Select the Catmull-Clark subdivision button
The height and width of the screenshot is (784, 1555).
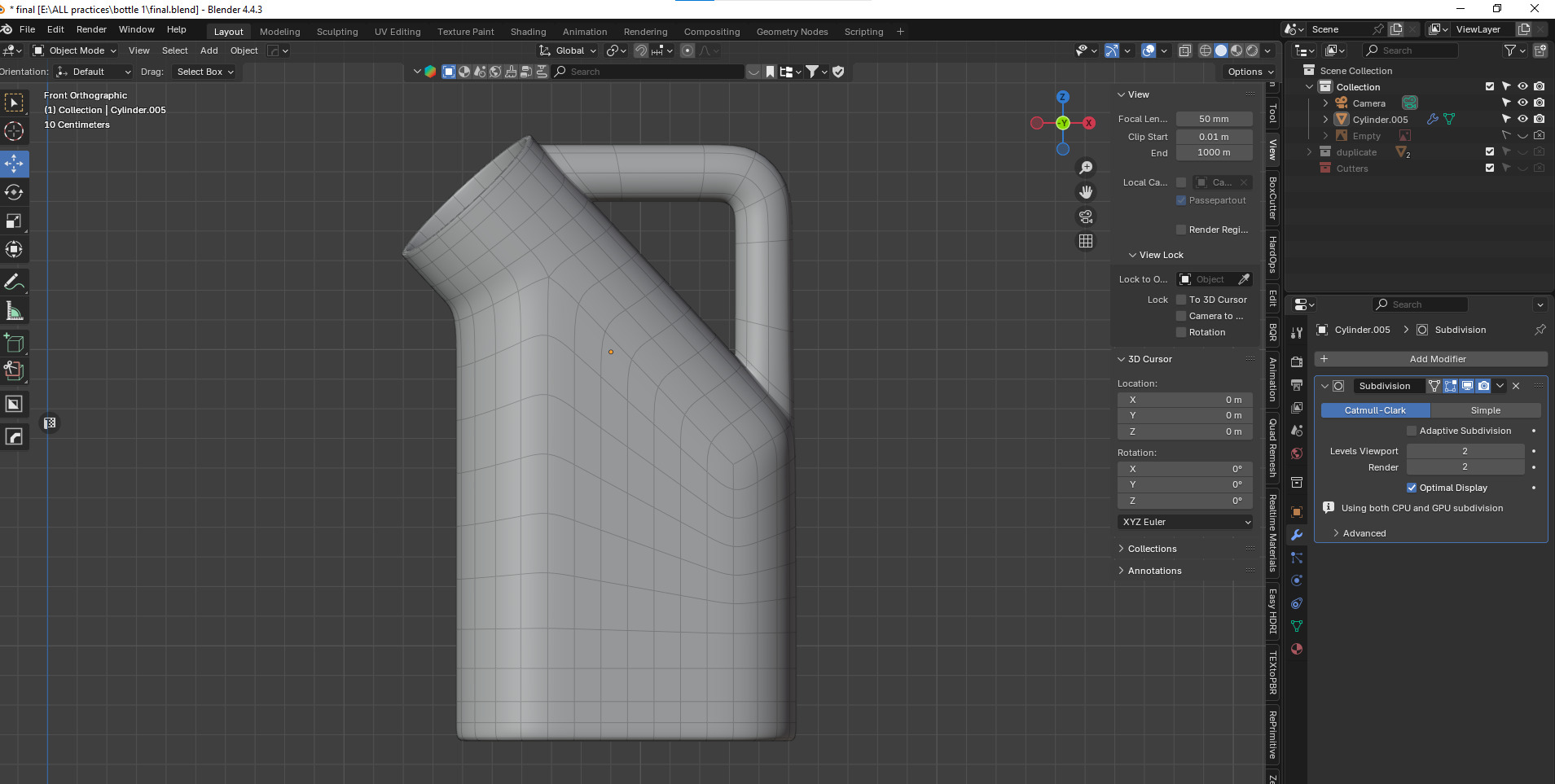(1375, 410)
